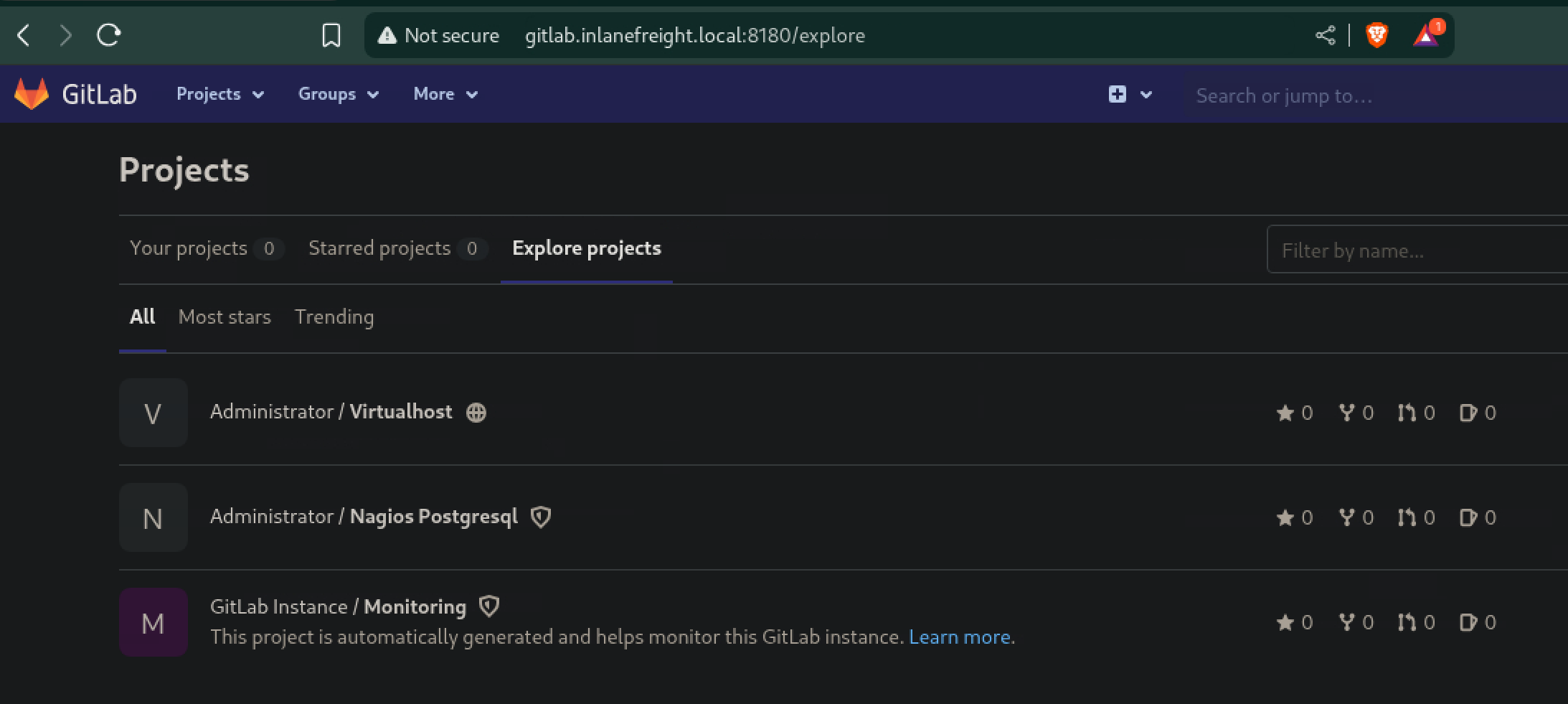The height and width of the screenshot is (704, 1568).
Task: Expand the Projects dropdown in navbar
Action: tap(220, 94)
